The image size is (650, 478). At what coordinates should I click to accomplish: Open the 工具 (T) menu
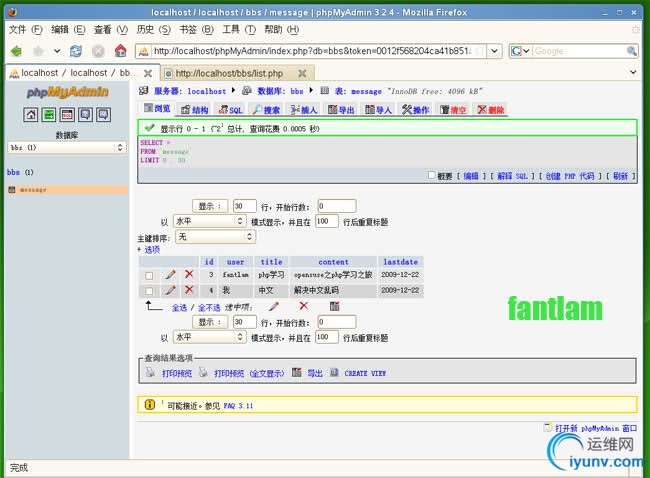239,29
